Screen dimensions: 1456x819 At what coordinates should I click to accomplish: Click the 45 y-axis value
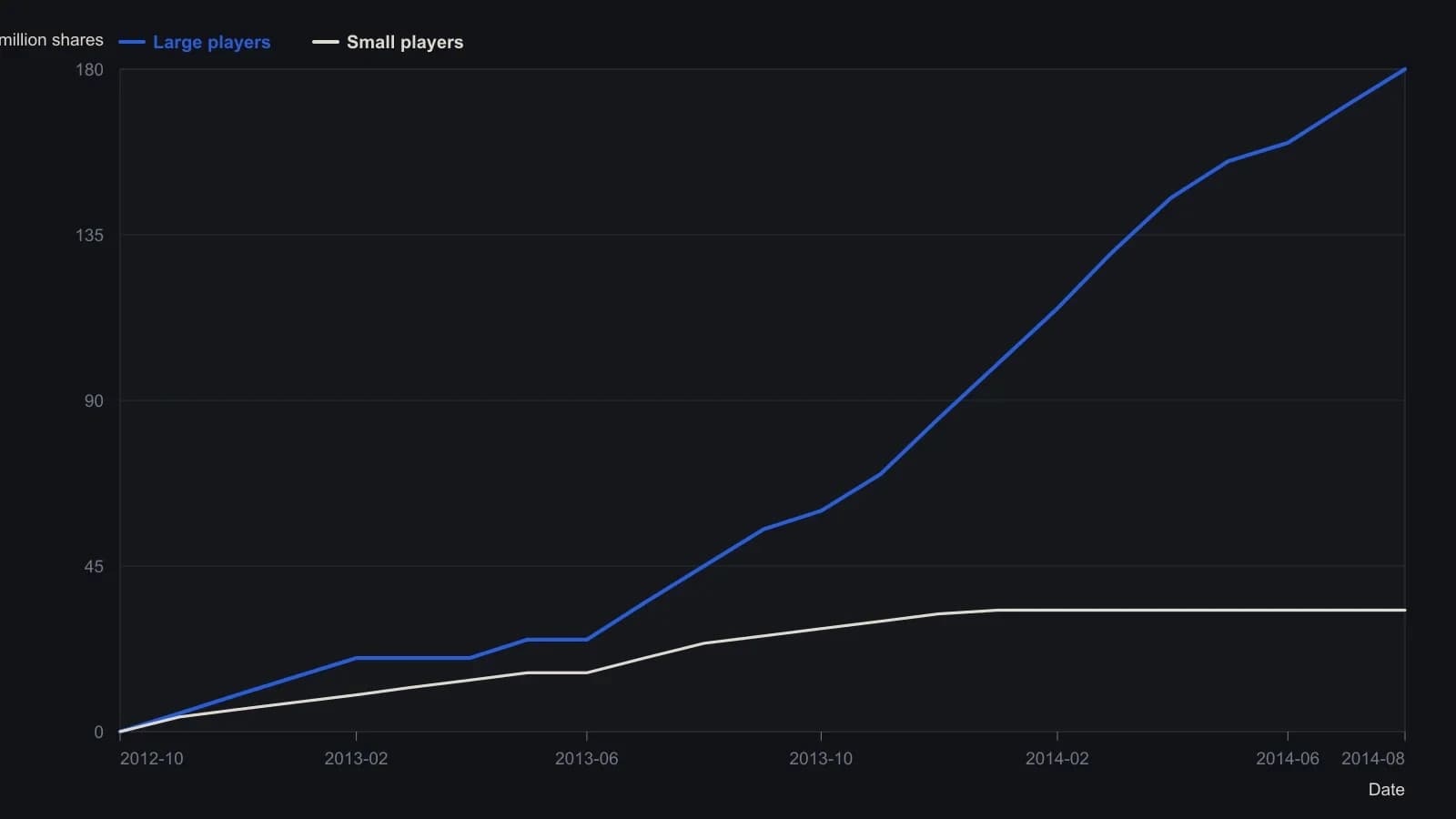94,567
